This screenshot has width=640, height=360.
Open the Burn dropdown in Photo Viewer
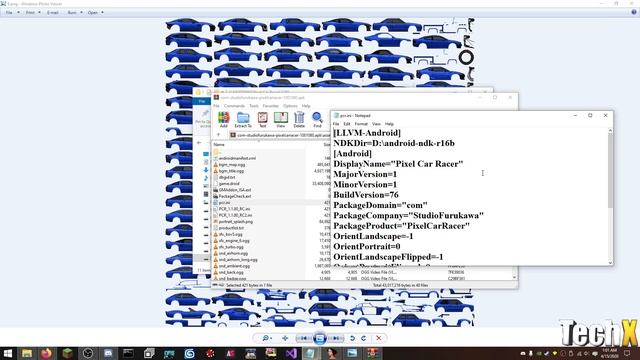tap(75, 13)
